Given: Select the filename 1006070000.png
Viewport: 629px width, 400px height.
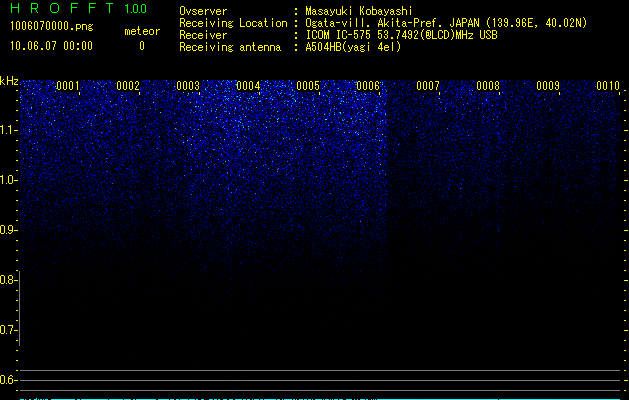Looking at the screenshot, I should click(x=52, y=27).
